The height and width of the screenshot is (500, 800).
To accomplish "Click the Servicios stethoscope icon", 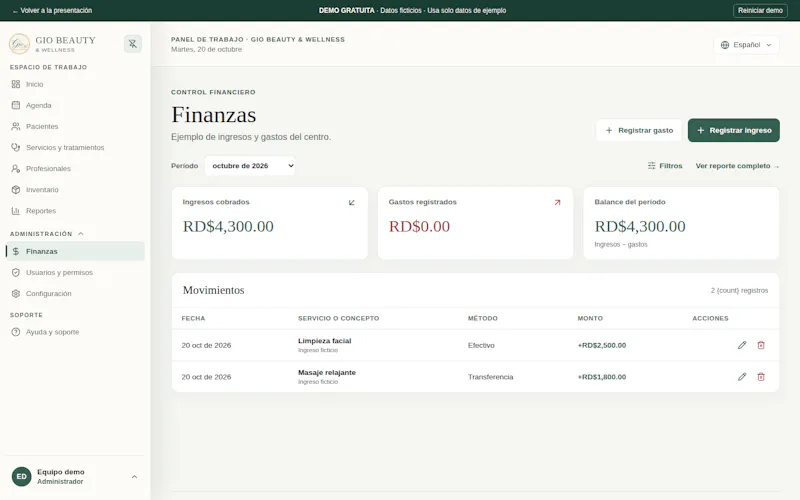I will click(16, 147).
